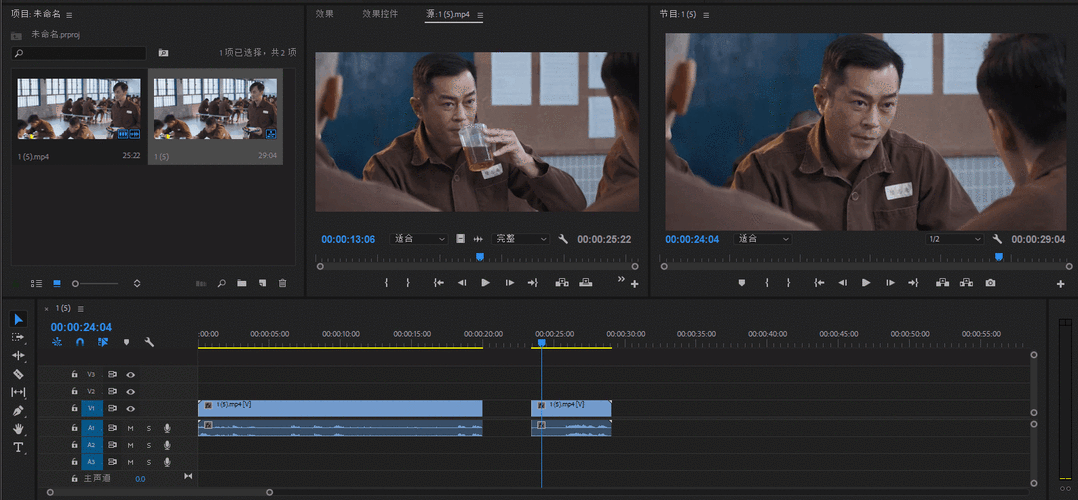
Task: Switch to the 效果 tab
Action: pos(325,14)
